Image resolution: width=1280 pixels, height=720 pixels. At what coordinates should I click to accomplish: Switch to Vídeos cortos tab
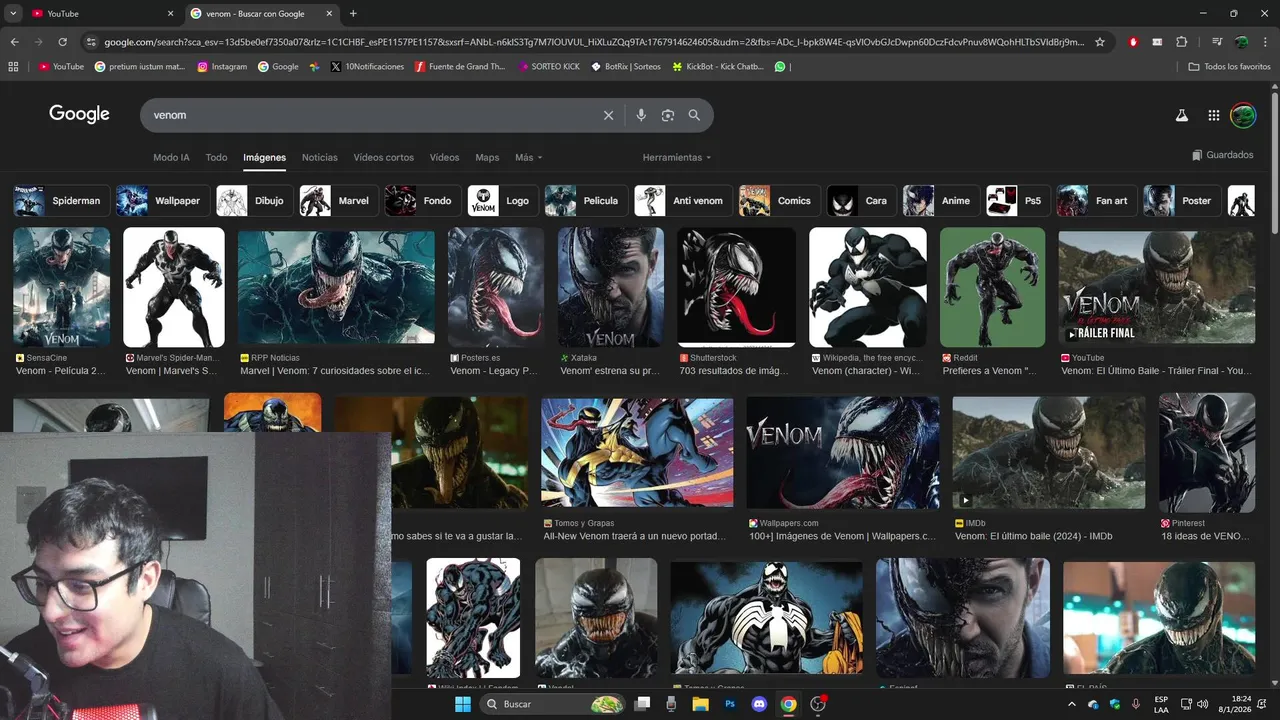(383, 157)
